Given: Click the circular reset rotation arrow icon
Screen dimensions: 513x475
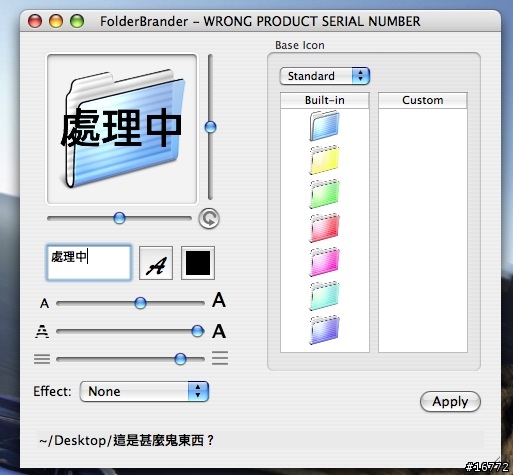Looking at the screenshot, I should (209, 219).
